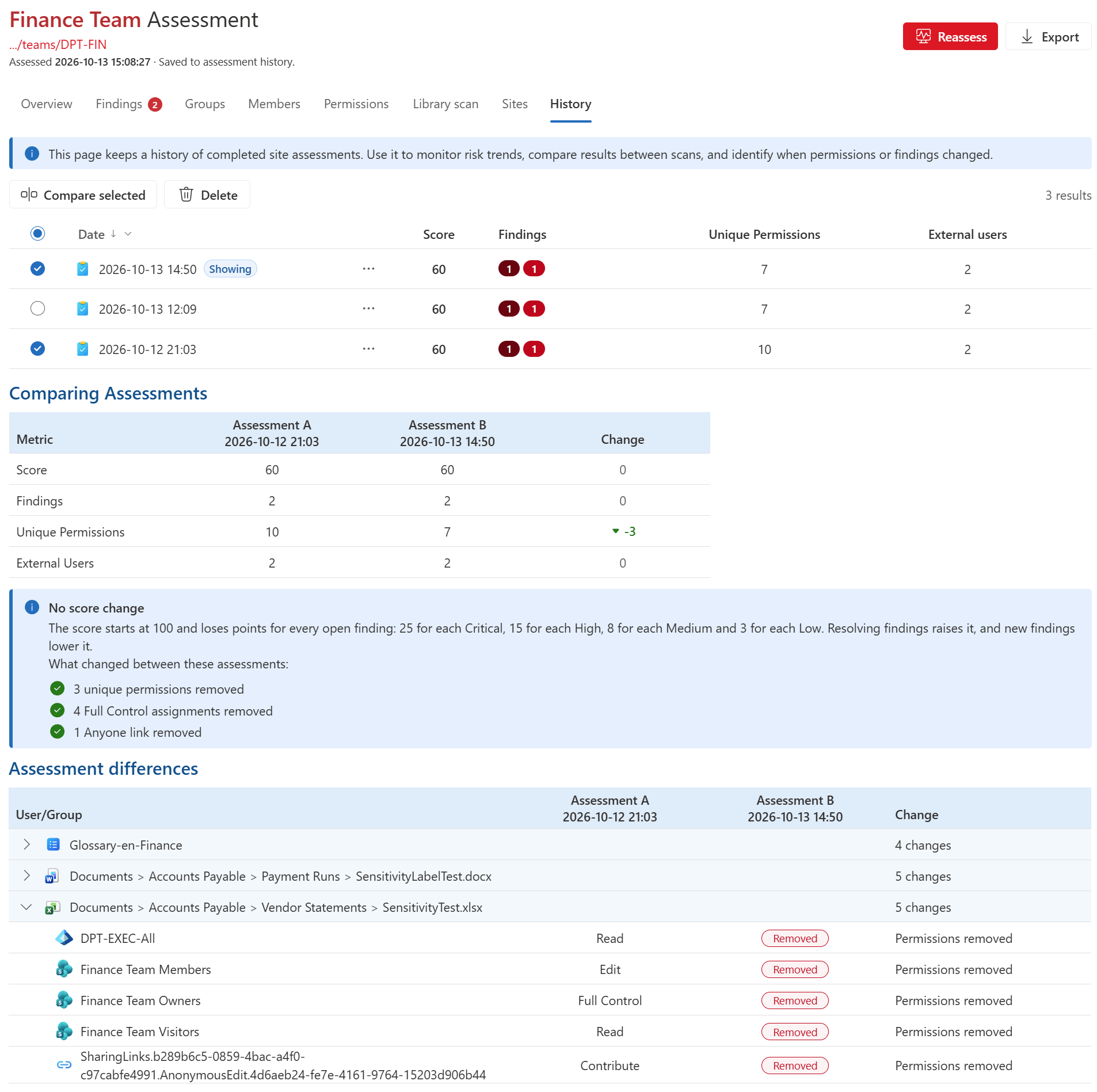Click the high findings badge for 2026-10-12 21:03

pyautogui.click(x=534, y=349)
